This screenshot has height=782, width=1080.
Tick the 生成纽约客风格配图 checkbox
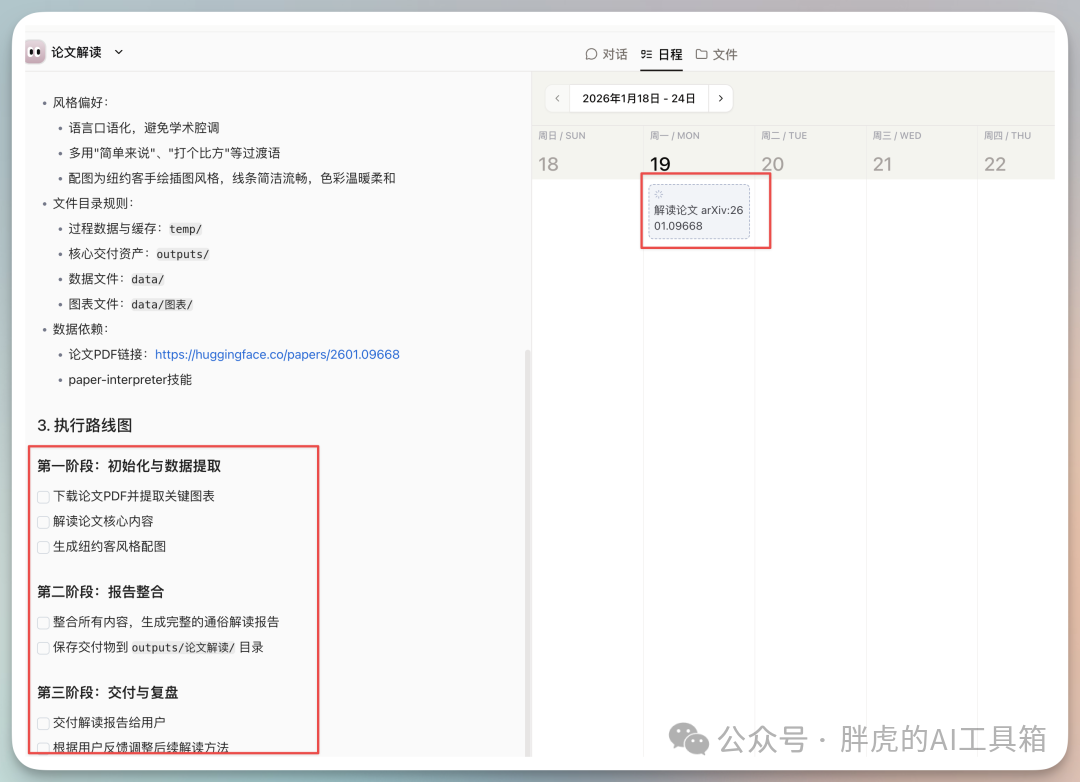43,547
